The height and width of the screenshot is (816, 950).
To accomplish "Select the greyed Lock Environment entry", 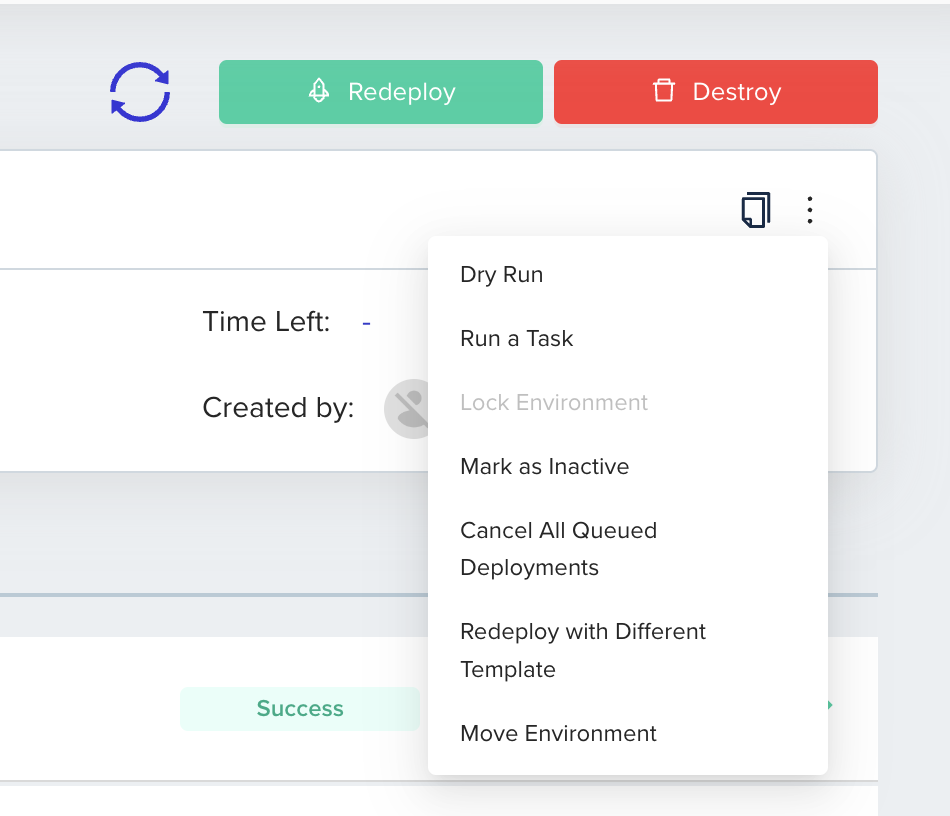I will point(628,402).
